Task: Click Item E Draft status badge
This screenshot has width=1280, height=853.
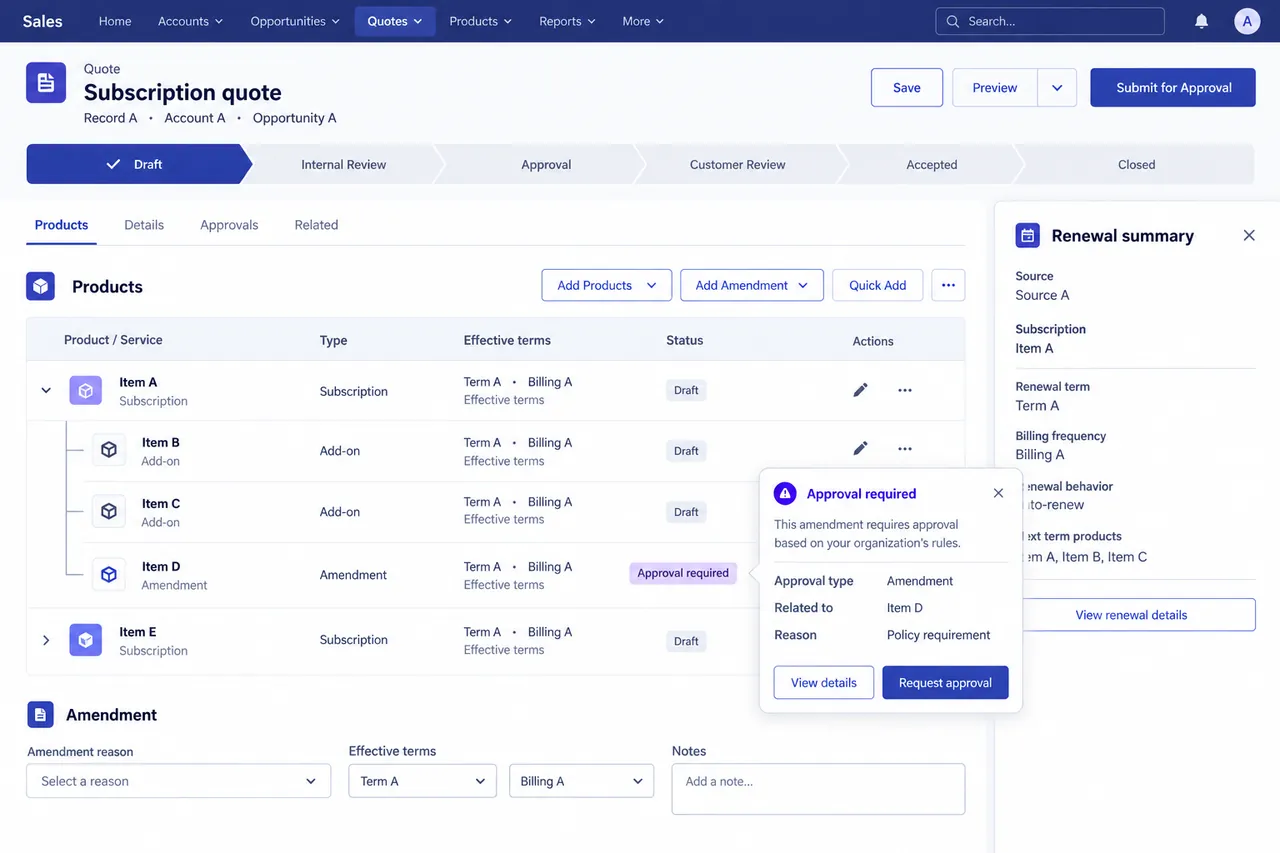Action: tap(686, 641)
